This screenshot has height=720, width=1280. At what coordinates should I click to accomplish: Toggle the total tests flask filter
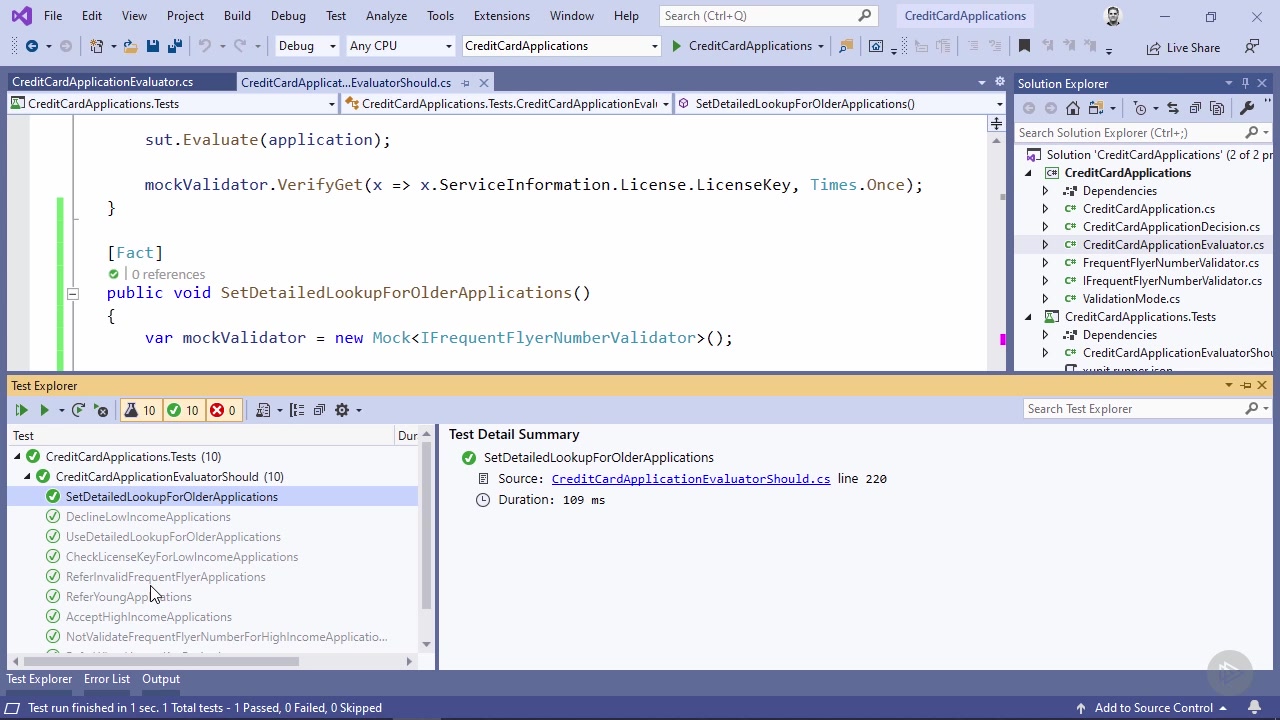[x=140, y=410]
